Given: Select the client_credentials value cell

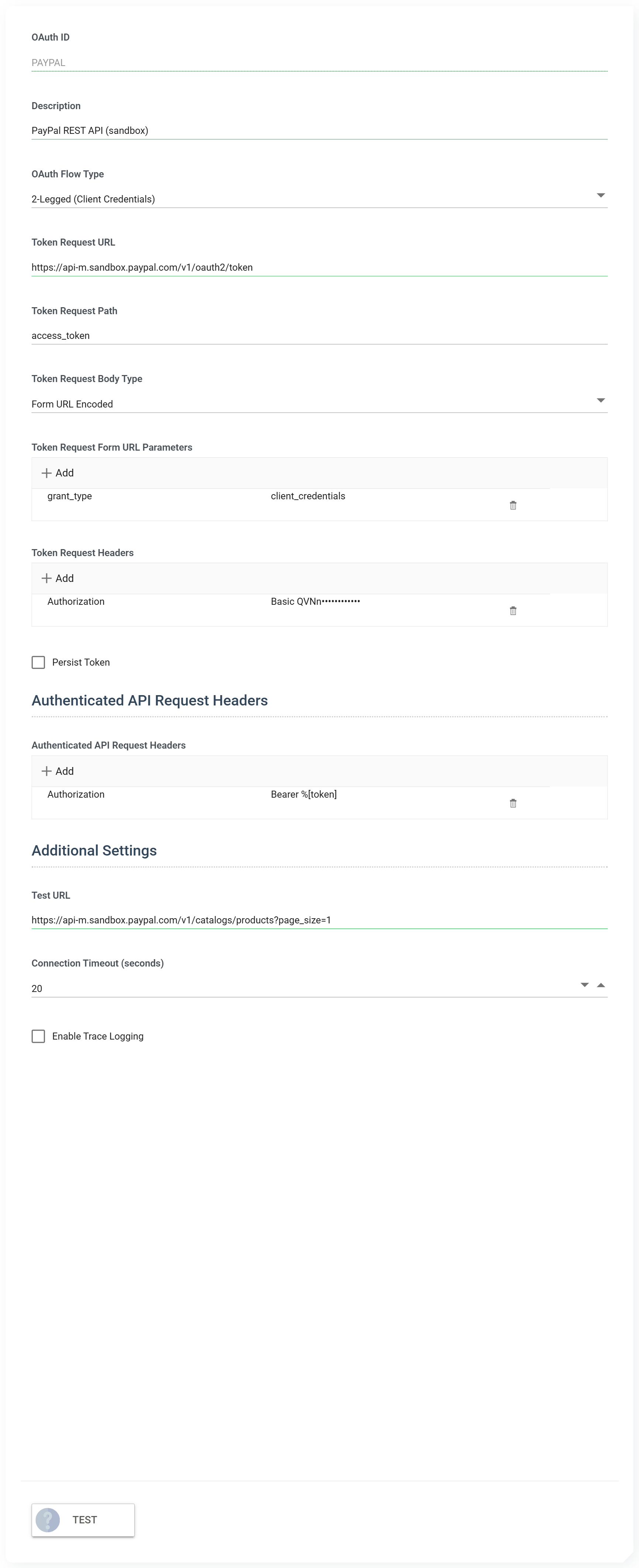Looking at the screenshot, I should tap(308, 496).
